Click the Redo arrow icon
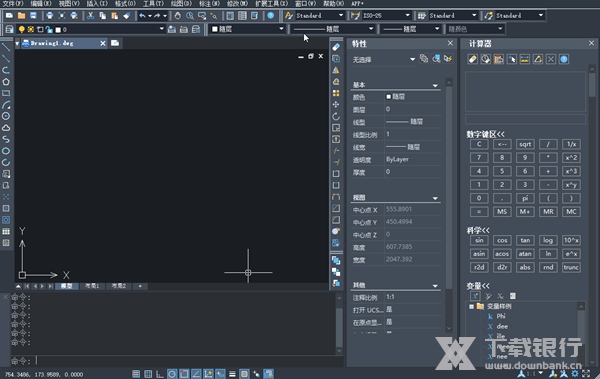Screen dimensions: 600x379 157,16
